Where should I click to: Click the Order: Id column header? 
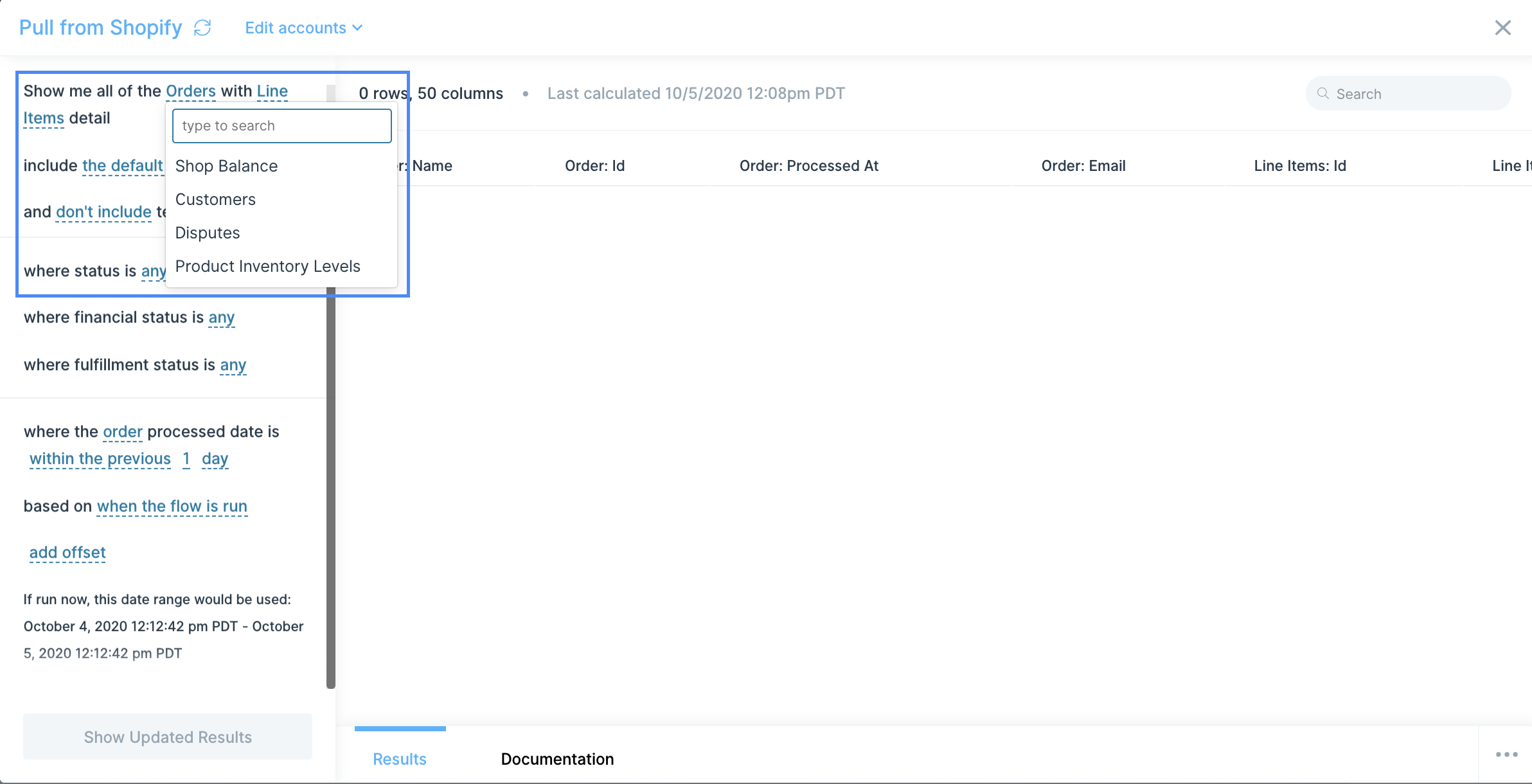click(x=594, y=166)
